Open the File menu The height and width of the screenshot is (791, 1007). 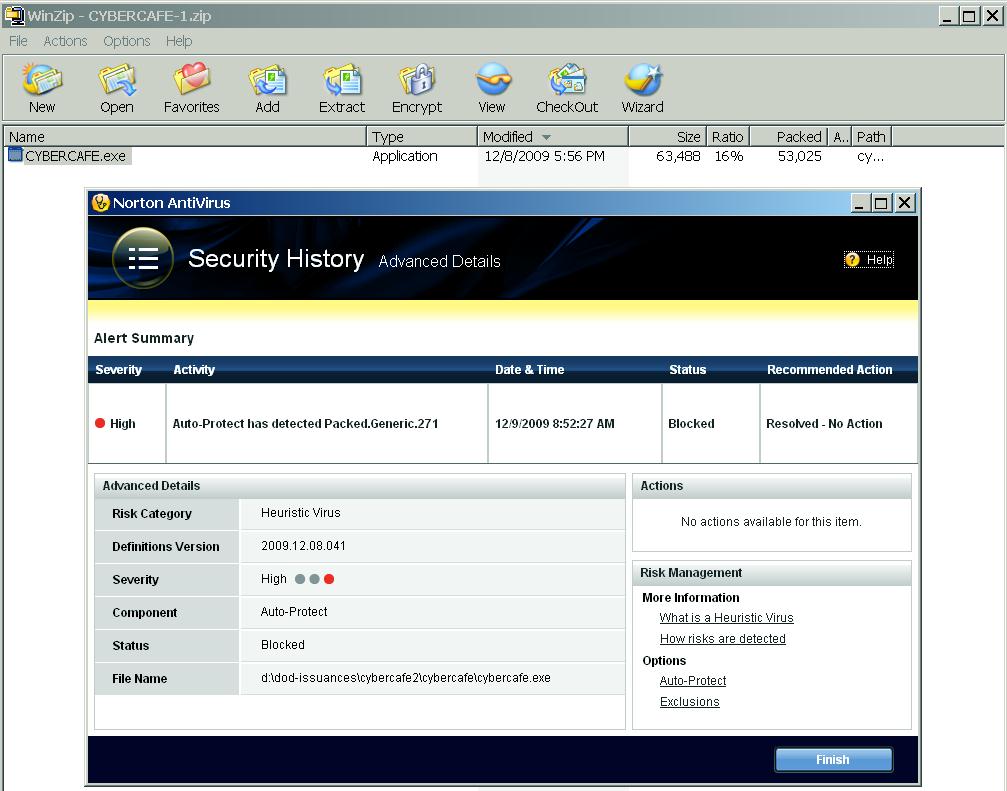tap(18, 41)
